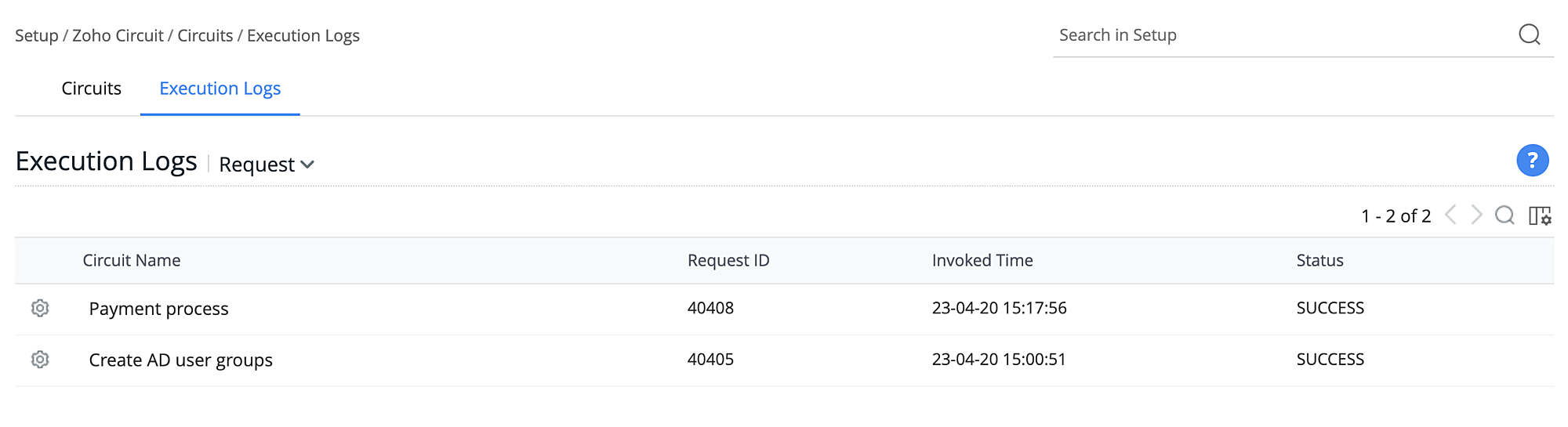This screenshot has width=1568, height=427.
Task: Go to next page of logs
Action: click(1477, 215)
